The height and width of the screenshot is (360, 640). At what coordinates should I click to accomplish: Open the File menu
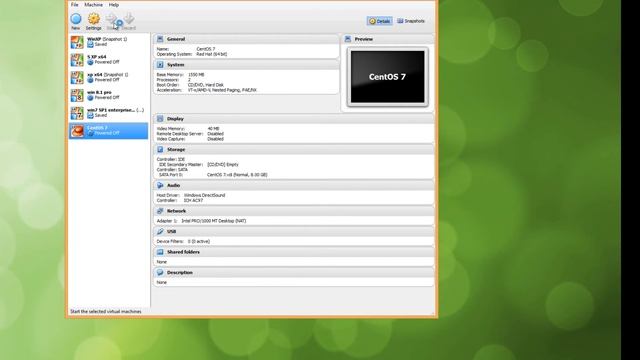[75, 5]
